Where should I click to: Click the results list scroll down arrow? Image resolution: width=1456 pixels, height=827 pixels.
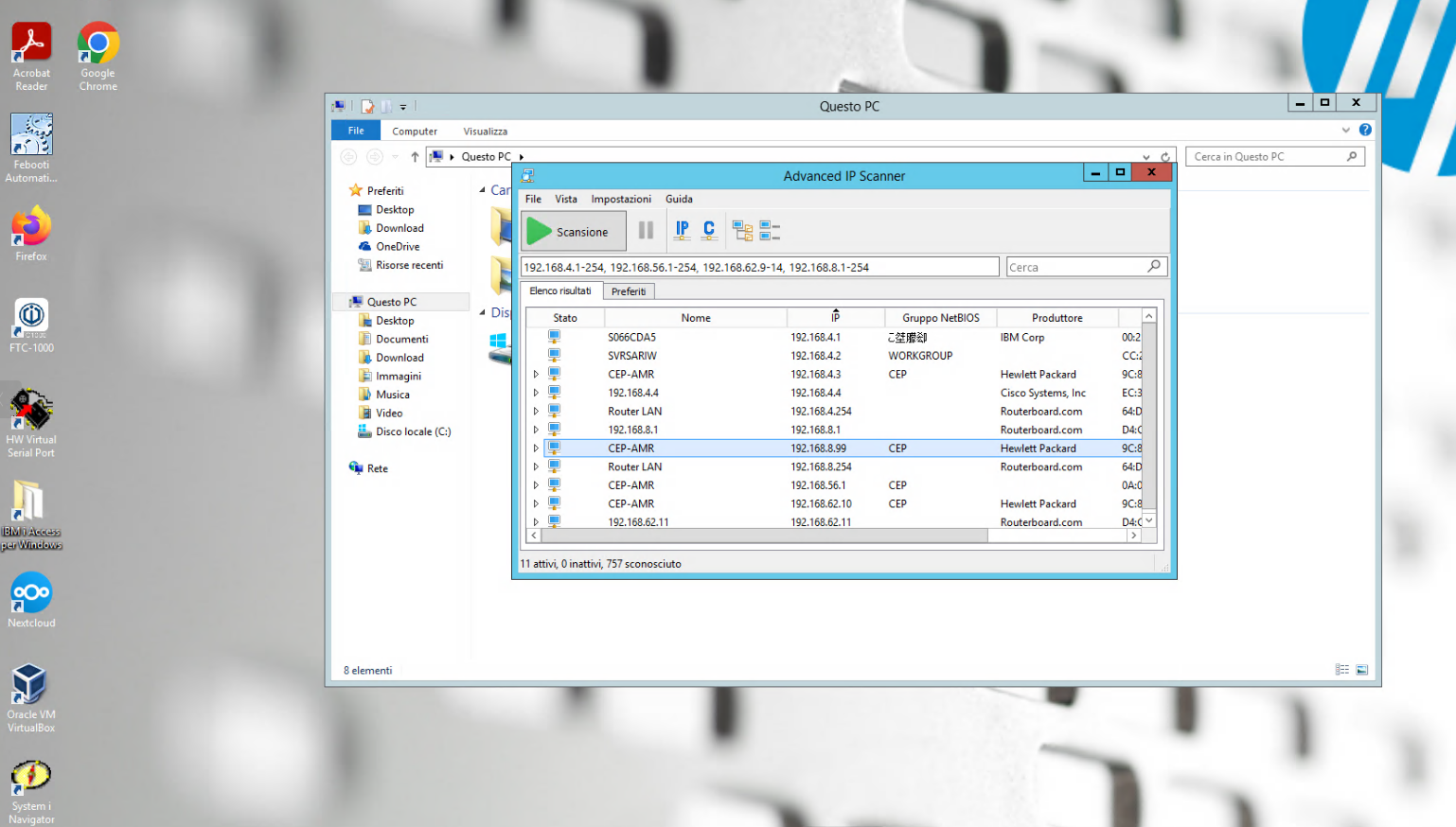pyautogui.click(x=1149, y=520)
